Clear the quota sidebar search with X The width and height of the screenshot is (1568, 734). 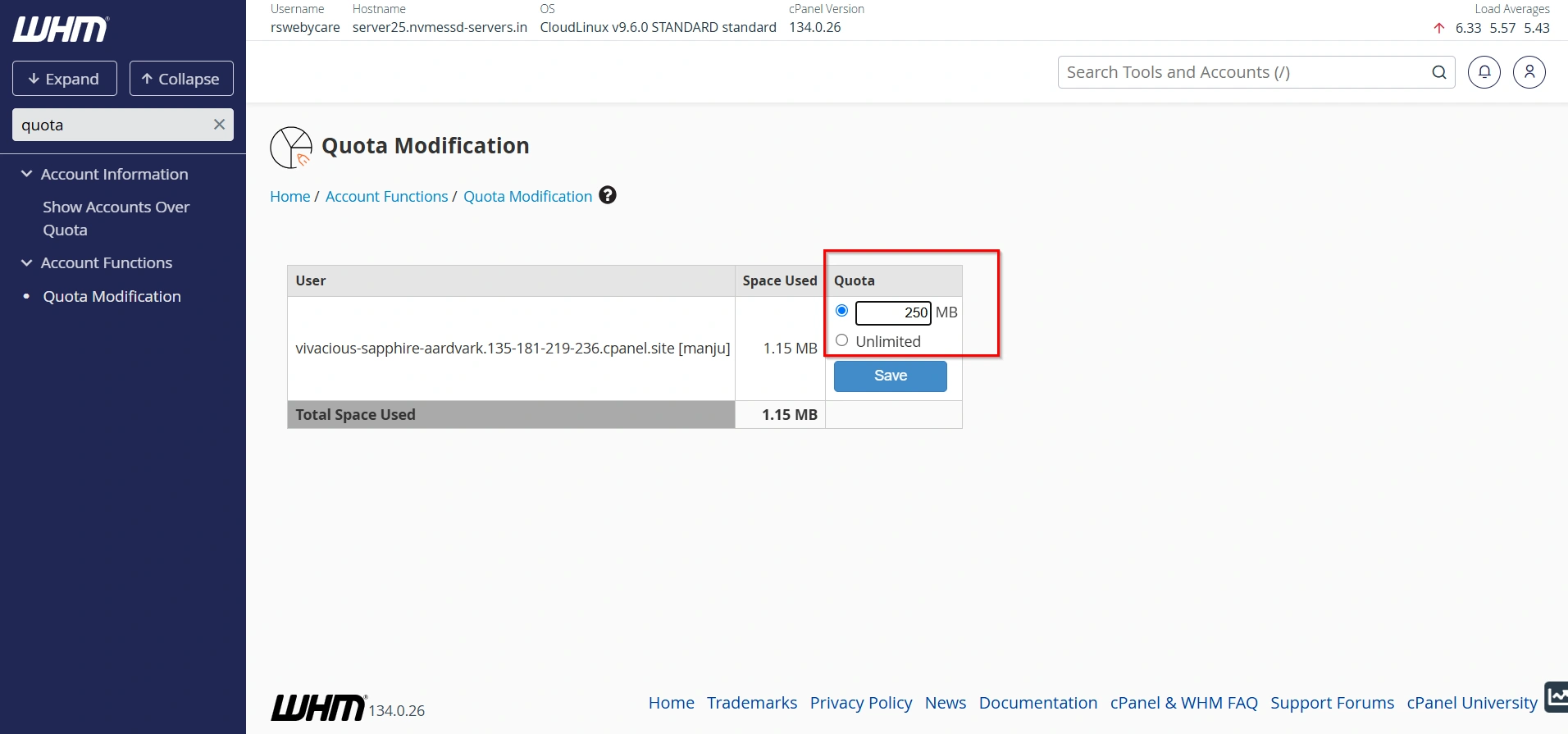pyautogui.click(x=219, y=125)
